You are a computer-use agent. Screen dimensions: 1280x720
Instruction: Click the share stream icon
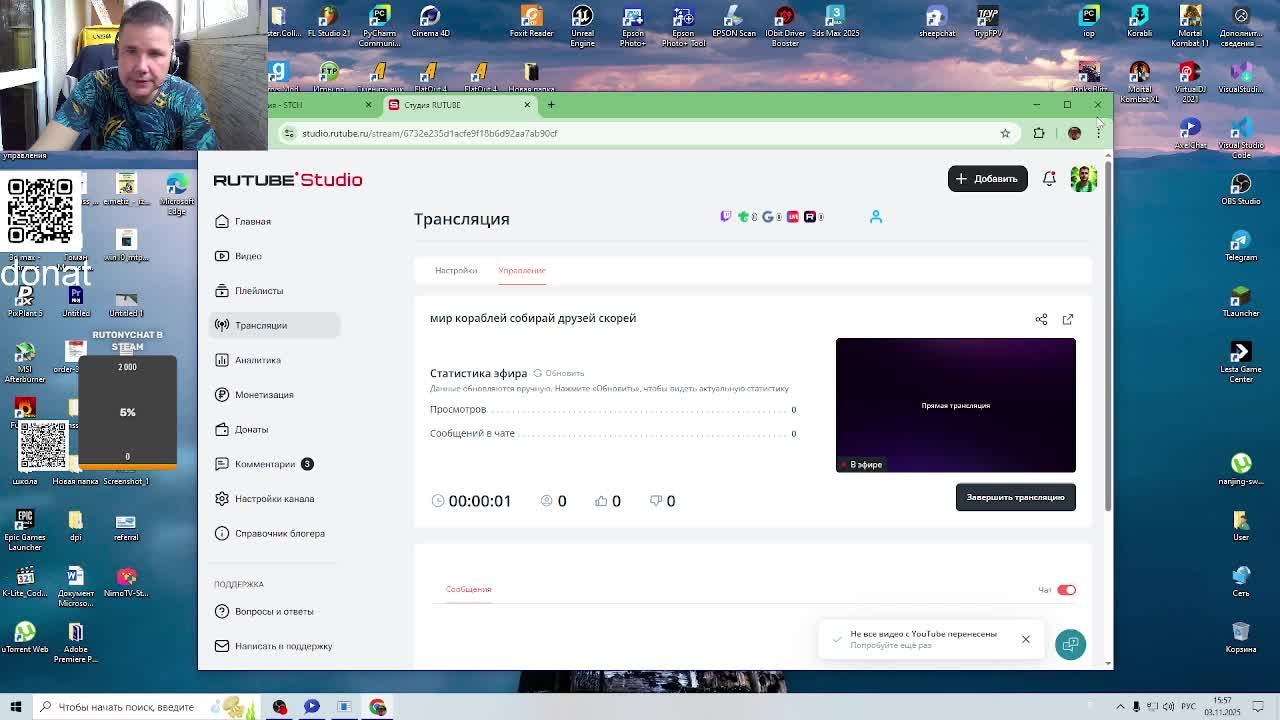coord(1041,319)
